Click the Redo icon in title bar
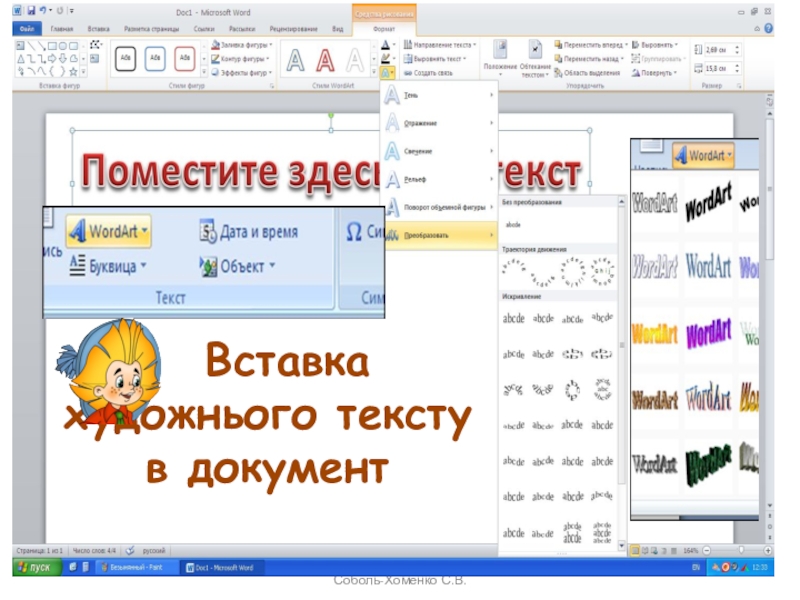This screenshot has height=600, width=800. pyautogui.click(x=60, y=10)
